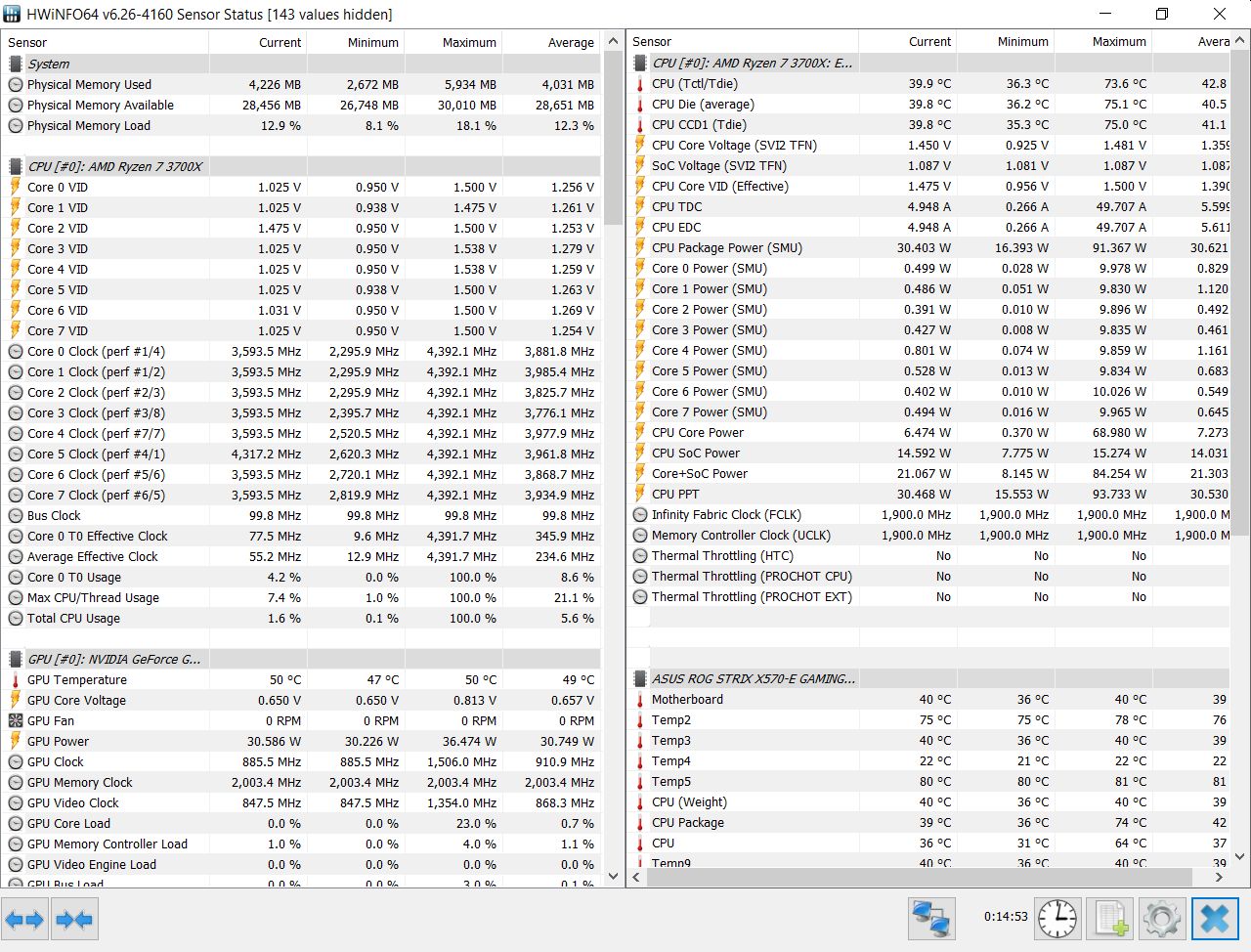This screenshot has height=952, width=1251.
Task: Click the CPU [#0]: AMD Ryzen 7 3700X group icon
Action: click(x=16, y=166)
